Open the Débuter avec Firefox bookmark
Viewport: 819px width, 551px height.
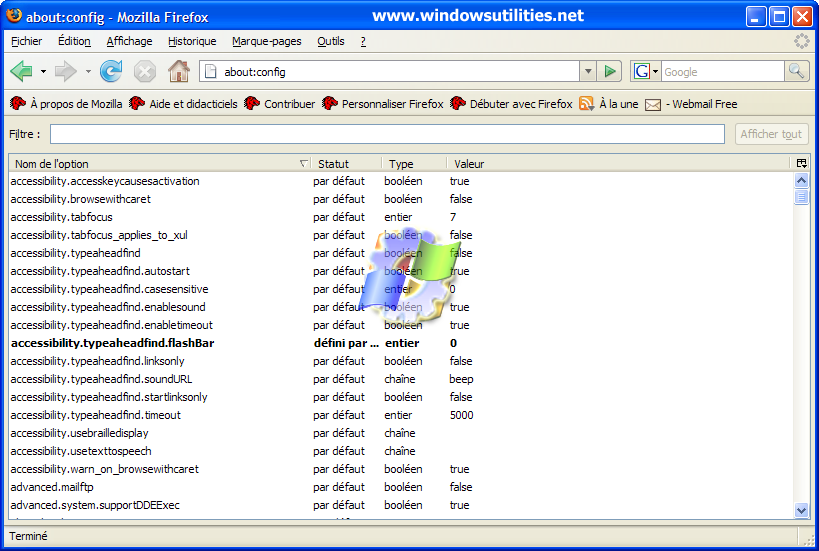pyautogui.click(x=511, y=104)
